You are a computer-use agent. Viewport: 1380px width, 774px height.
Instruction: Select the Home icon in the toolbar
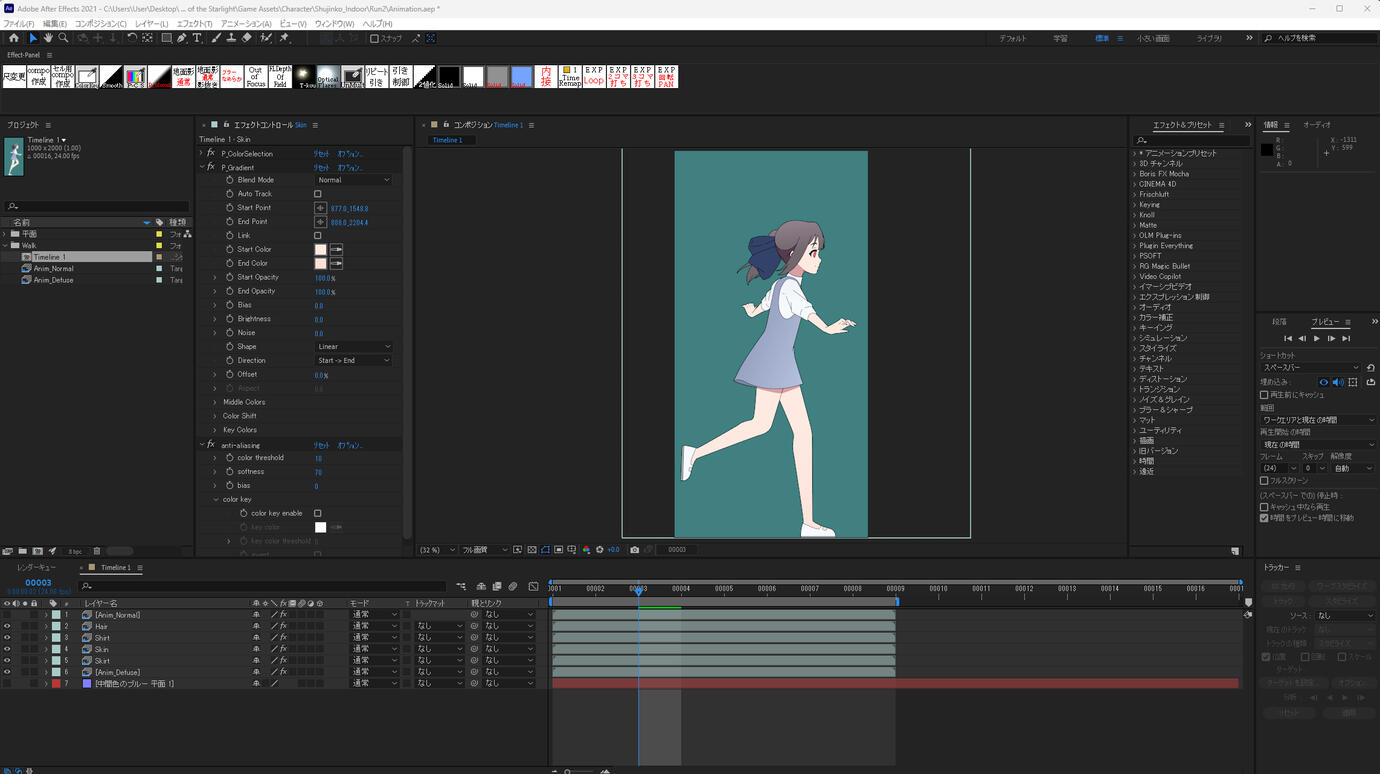click(x=14, y=38)
